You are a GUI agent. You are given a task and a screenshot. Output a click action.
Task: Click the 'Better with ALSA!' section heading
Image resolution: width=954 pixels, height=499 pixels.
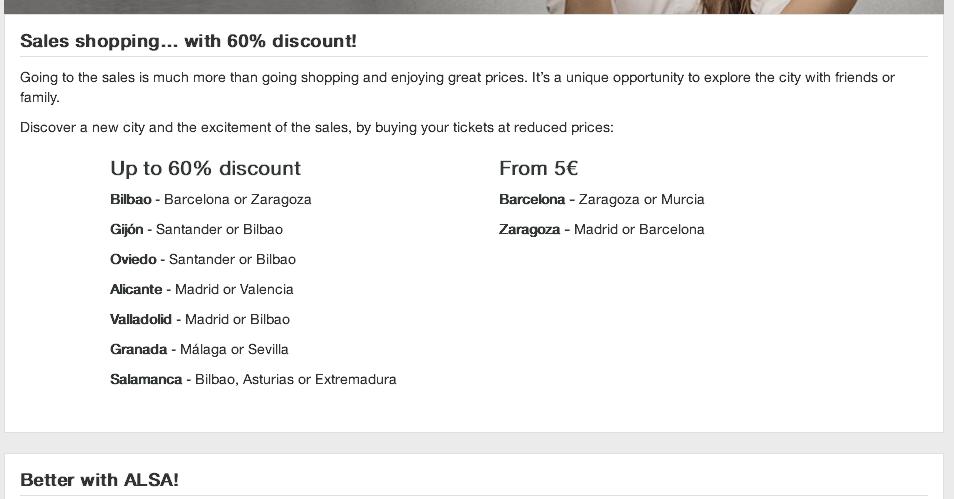coord(99,480)
